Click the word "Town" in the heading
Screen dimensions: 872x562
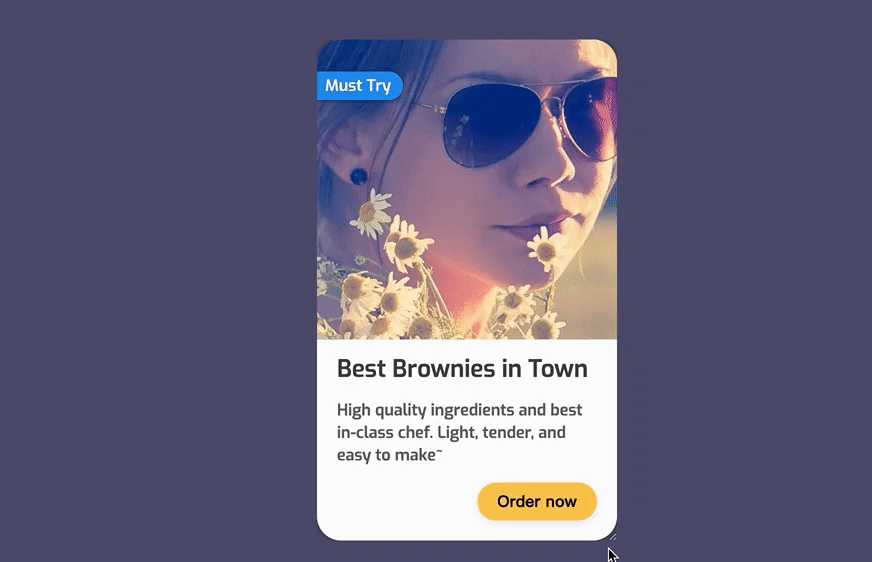coord(557,369)
